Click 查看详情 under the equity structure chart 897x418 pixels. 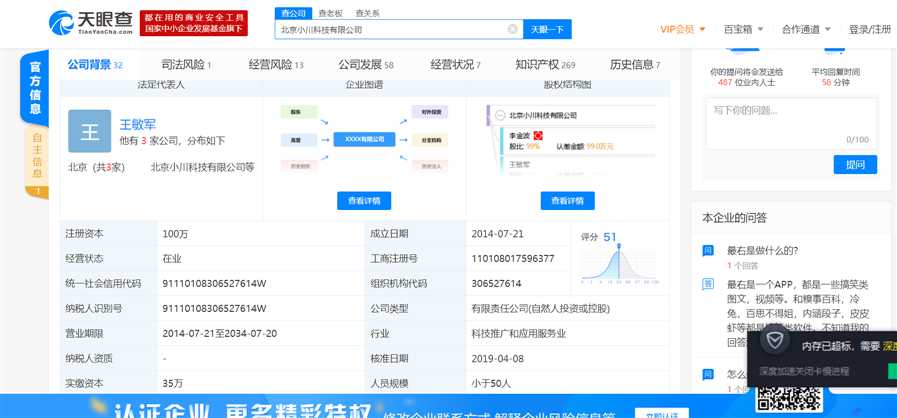coord(567,201)
